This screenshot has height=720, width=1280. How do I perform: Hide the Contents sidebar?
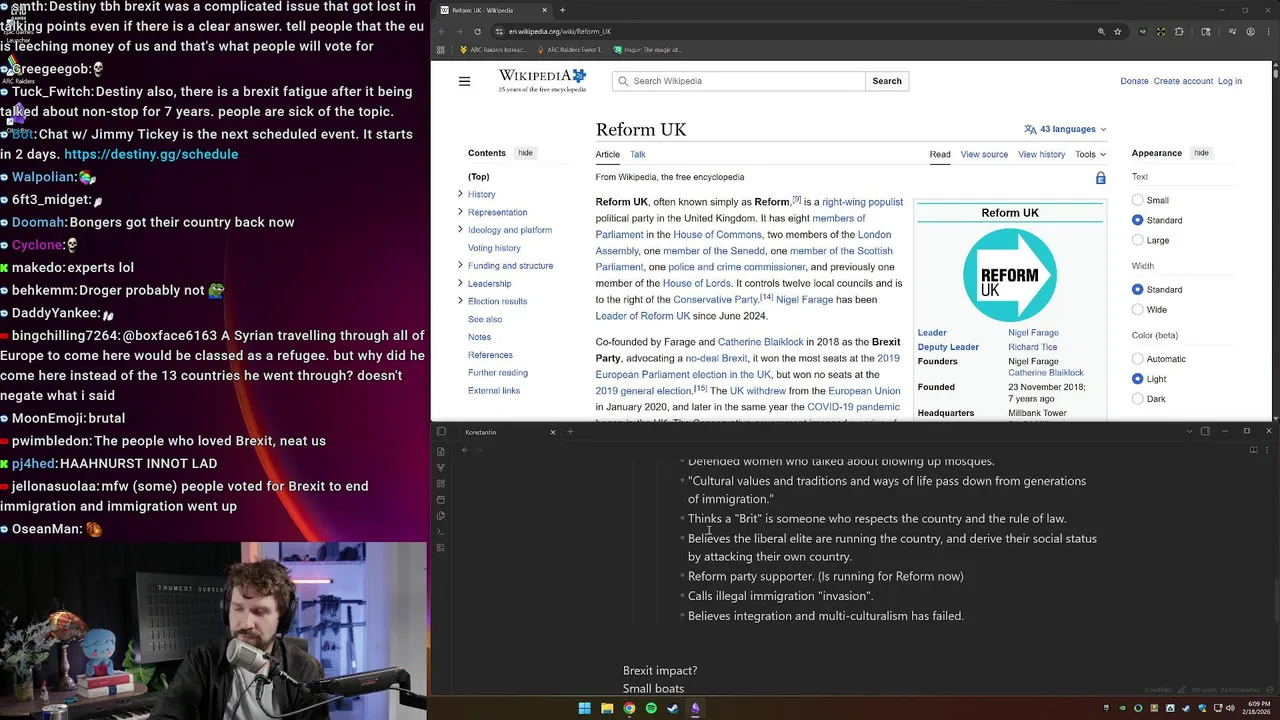(x=525, y=153)
